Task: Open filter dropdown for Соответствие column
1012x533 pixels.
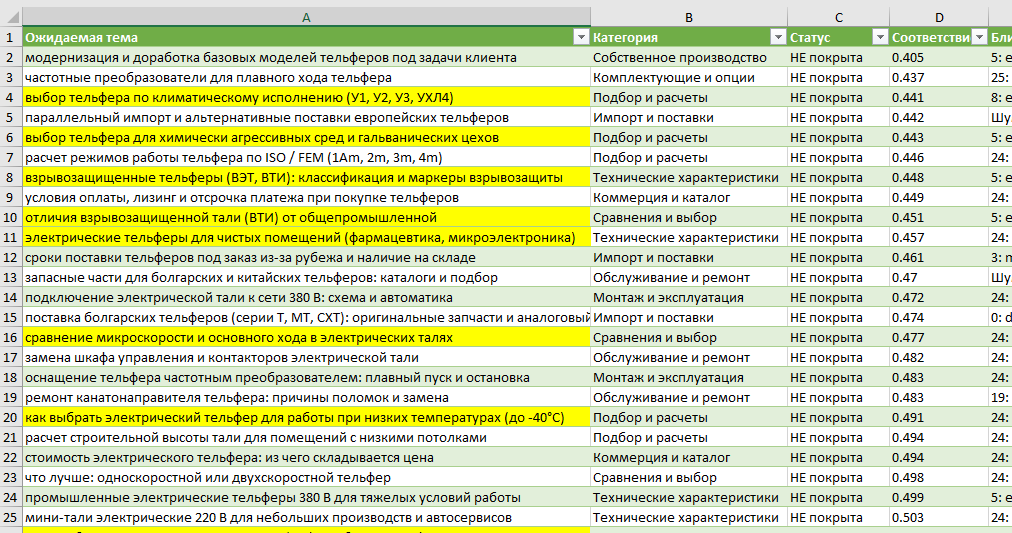Action: click(980, 37)
